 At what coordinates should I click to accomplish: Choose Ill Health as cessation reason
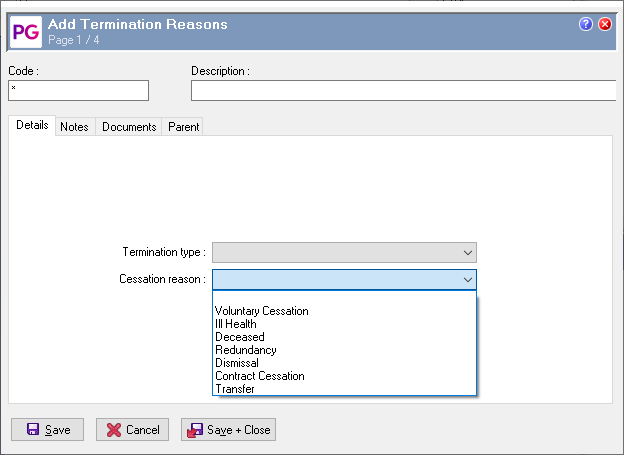pyautogui.click(x=236, y=324)
